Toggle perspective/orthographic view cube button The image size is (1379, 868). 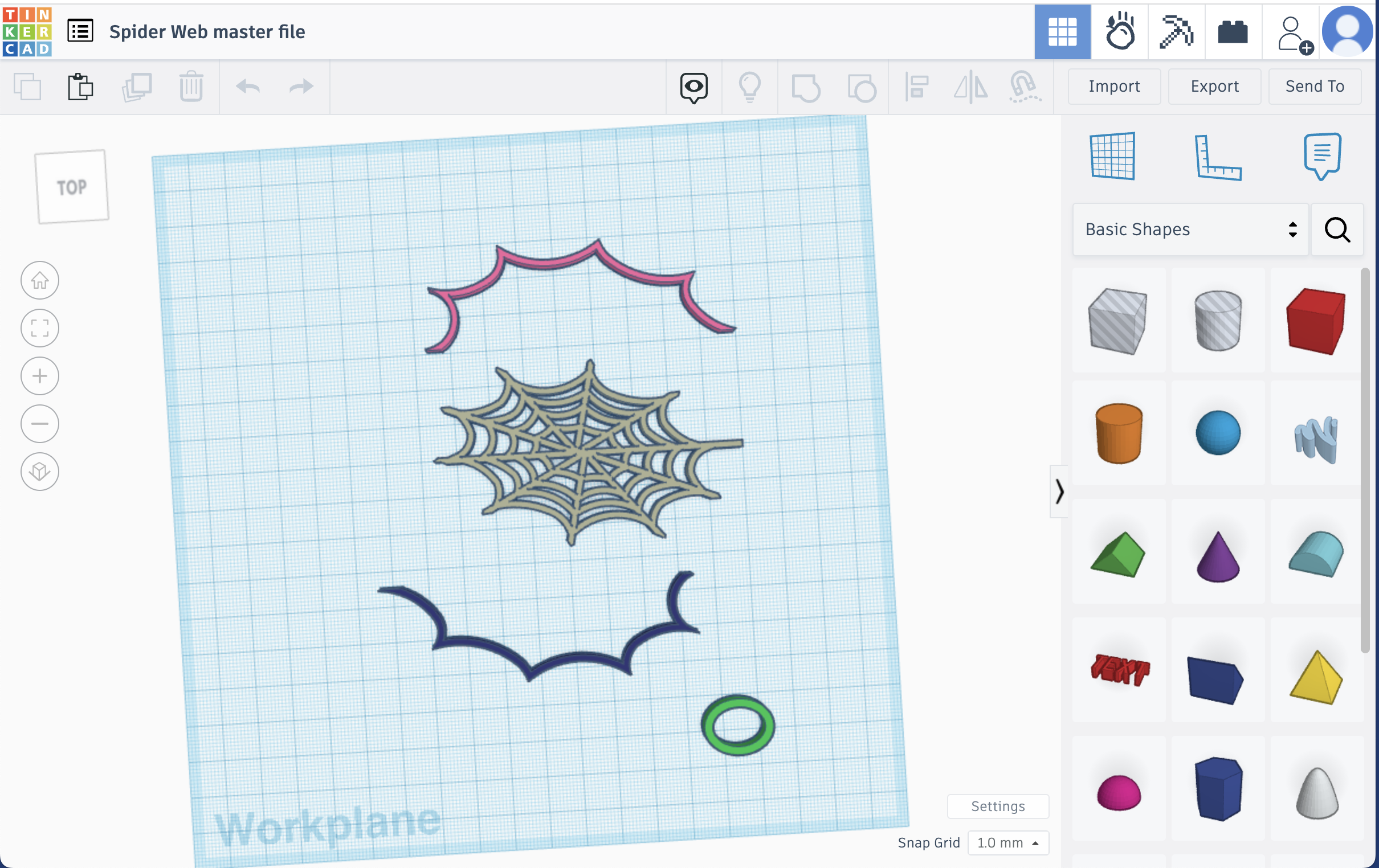coord(39,472)
